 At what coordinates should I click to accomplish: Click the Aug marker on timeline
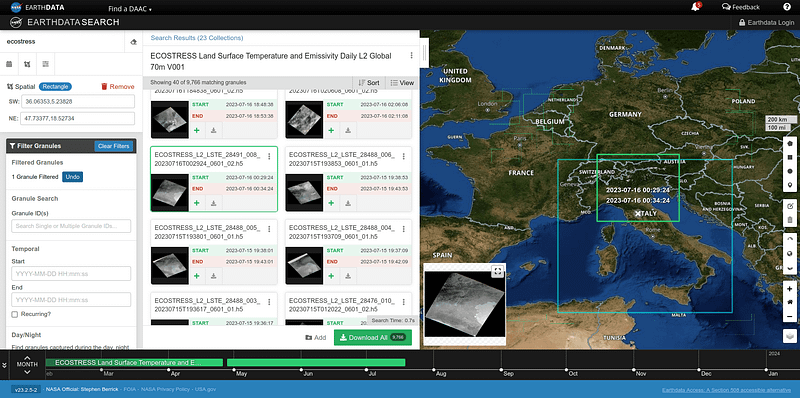(x=434, y=371)
